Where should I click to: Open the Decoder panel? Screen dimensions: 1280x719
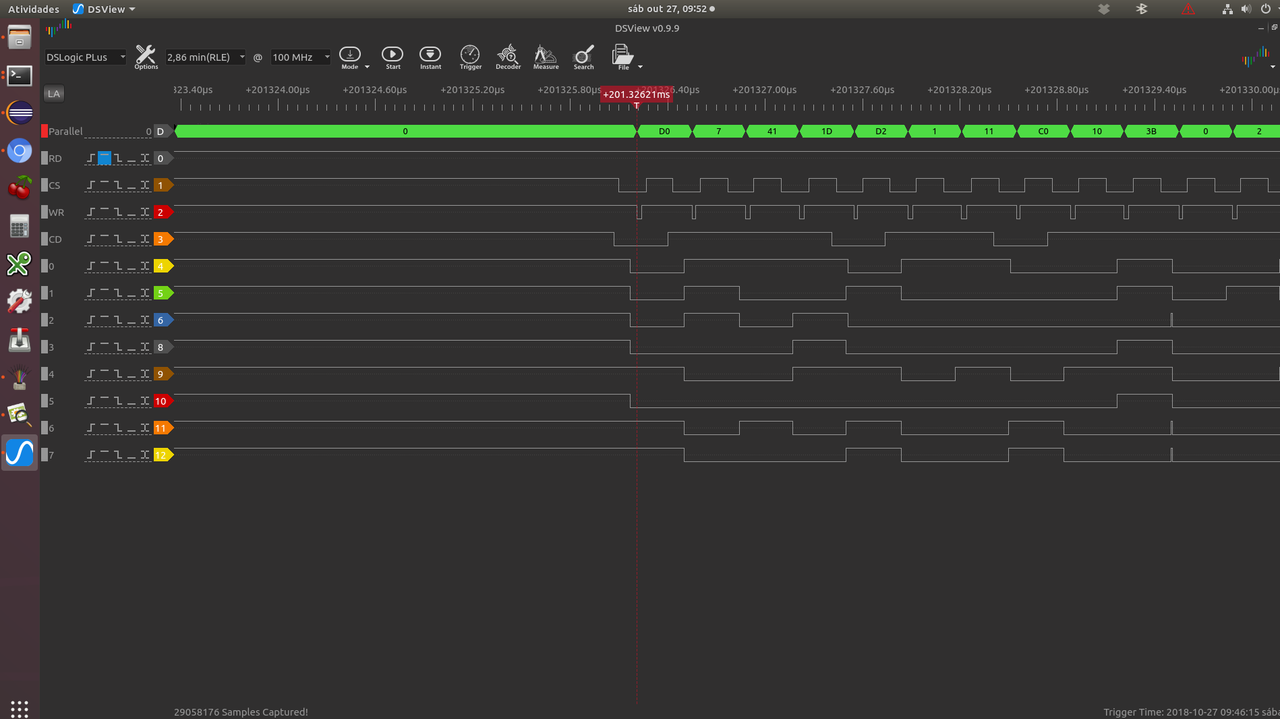pyautogui.click(x=508, y=56)
